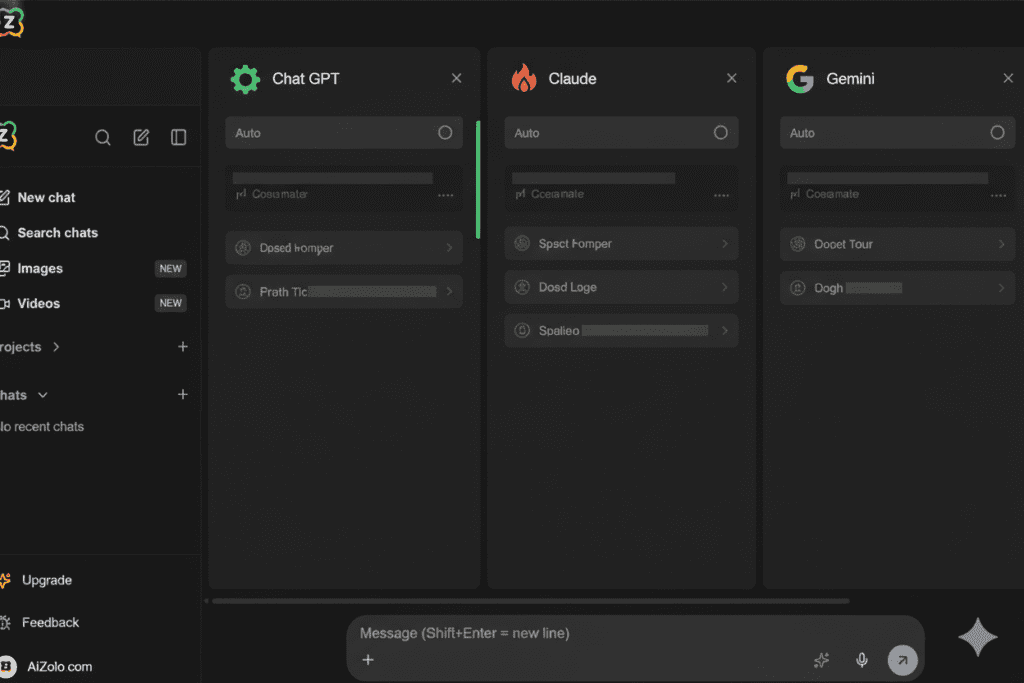The image size is (1024, 683).
Task: Collapse the Chats section chevron
Action: [x=42, y=395]
